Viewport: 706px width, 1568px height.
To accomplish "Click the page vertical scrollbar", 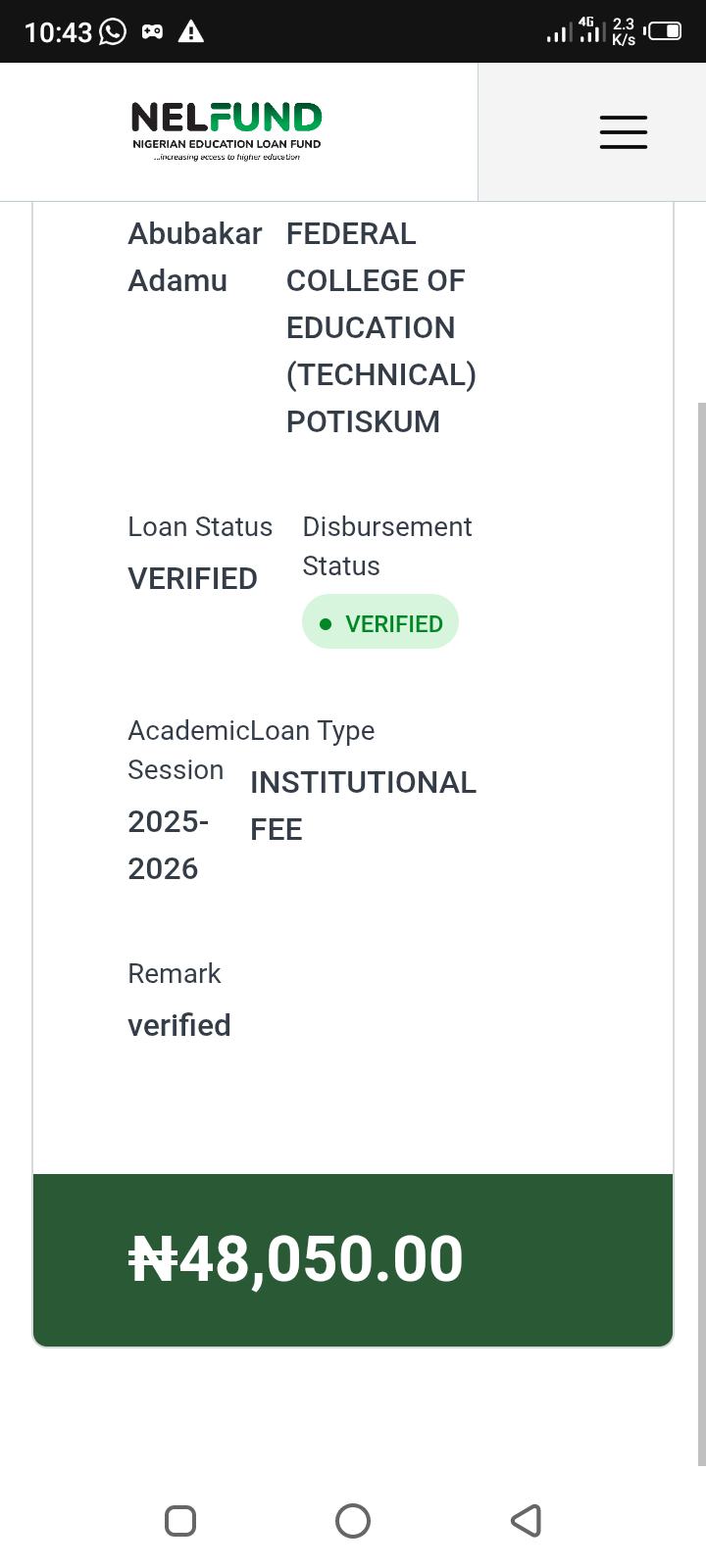I will click(x=700, y=931).
